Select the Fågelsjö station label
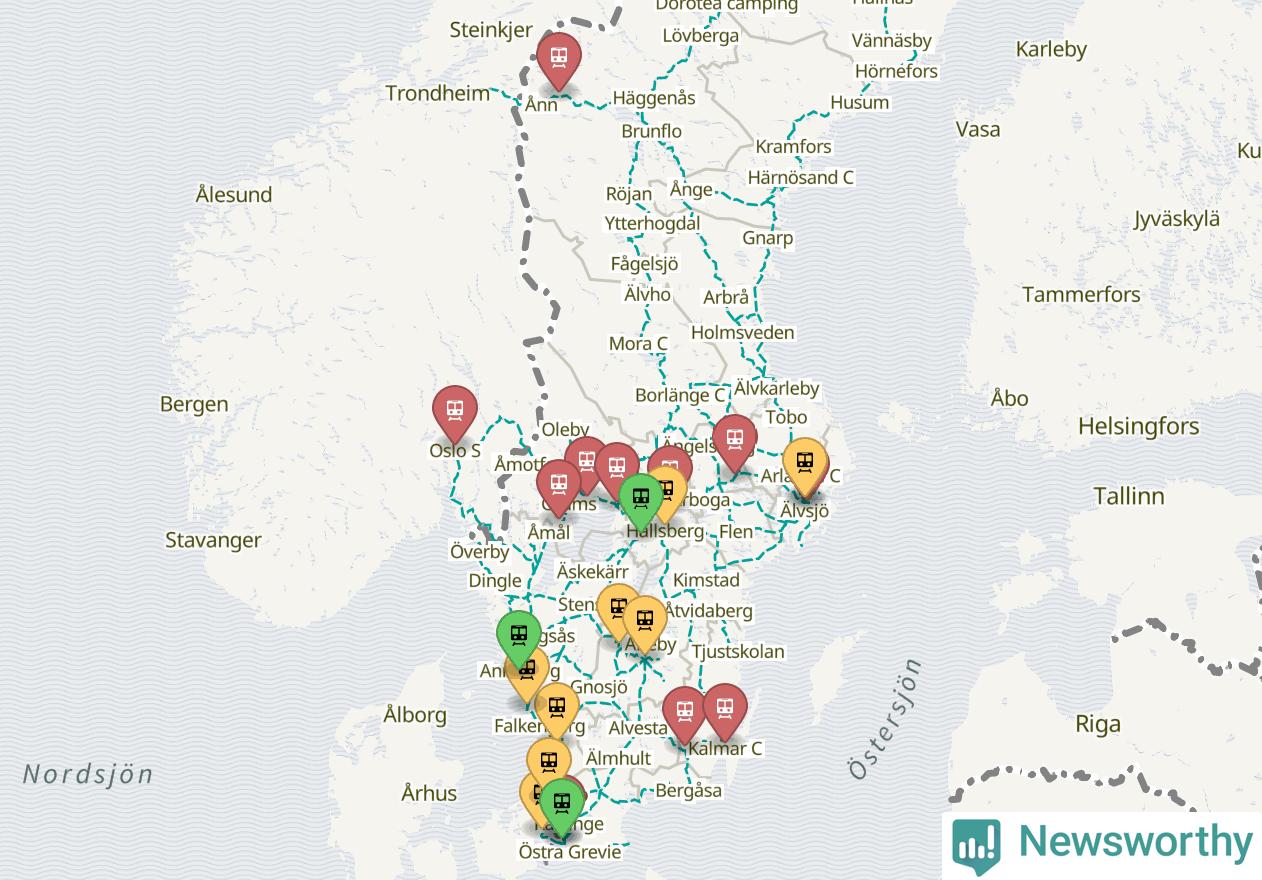 pyautogui.click(x=644, y=264)
